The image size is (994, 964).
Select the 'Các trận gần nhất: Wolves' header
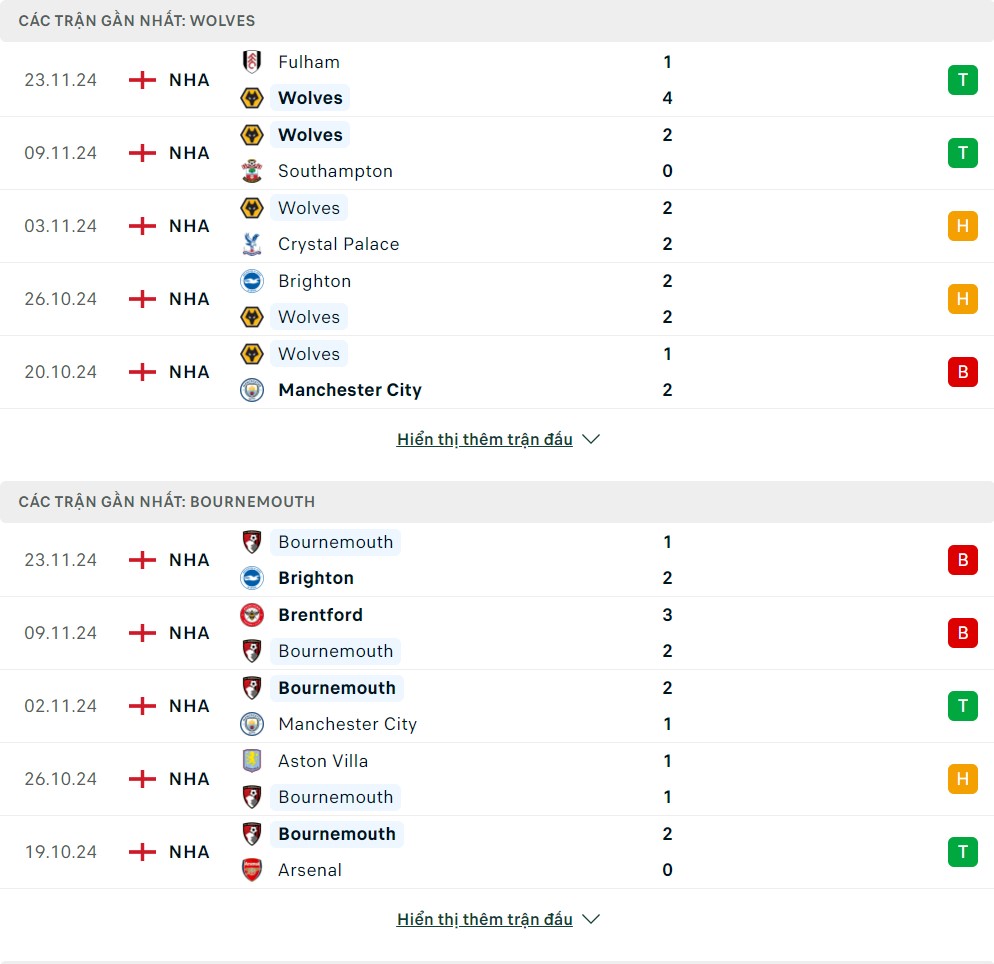(x=137, y=21)
